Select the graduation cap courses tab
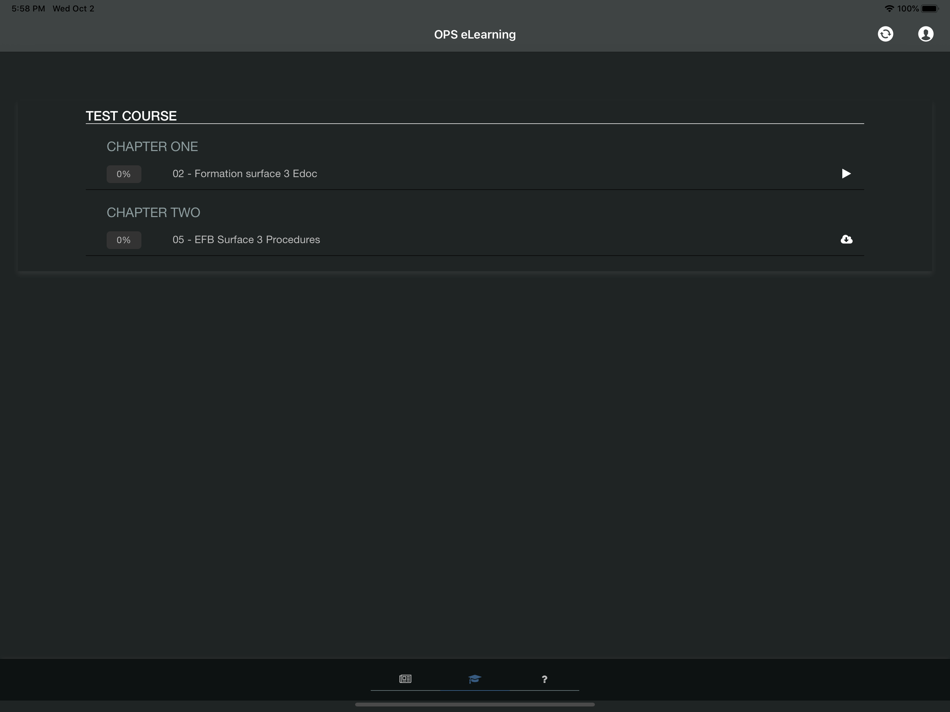 tap(474, 679)
